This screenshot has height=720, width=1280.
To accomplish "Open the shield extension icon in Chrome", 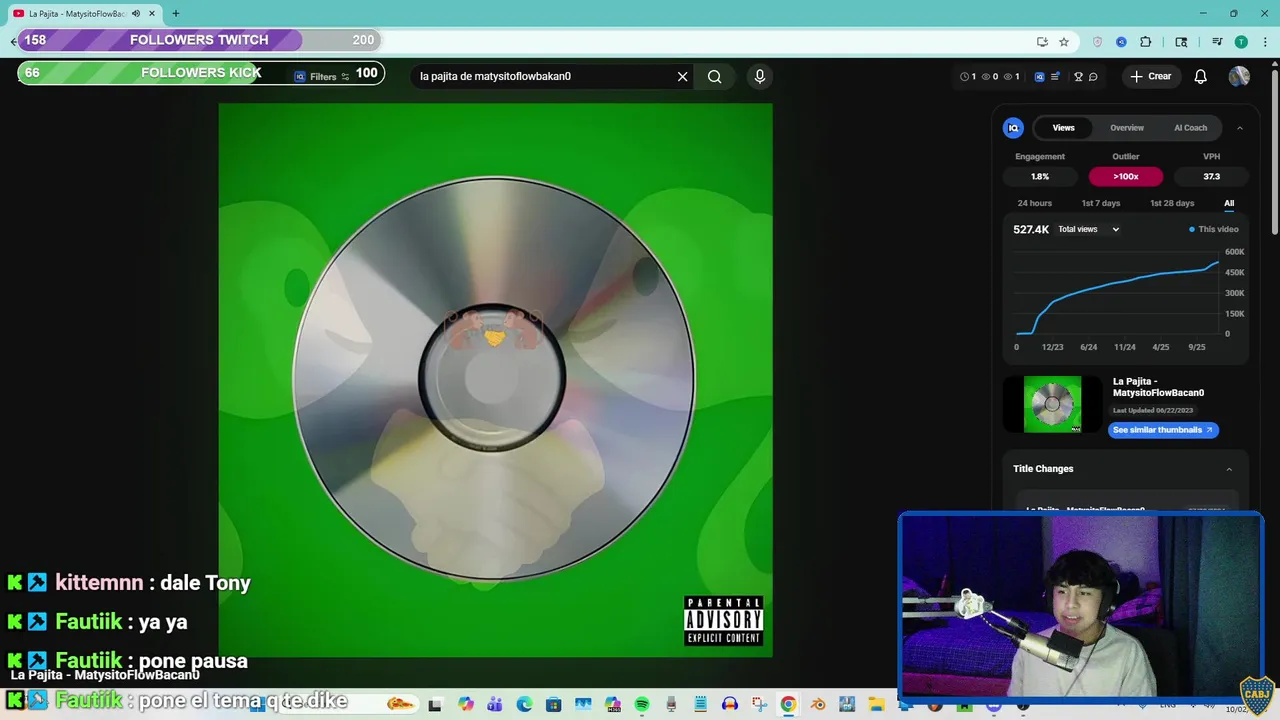I will click(1097, 42).
